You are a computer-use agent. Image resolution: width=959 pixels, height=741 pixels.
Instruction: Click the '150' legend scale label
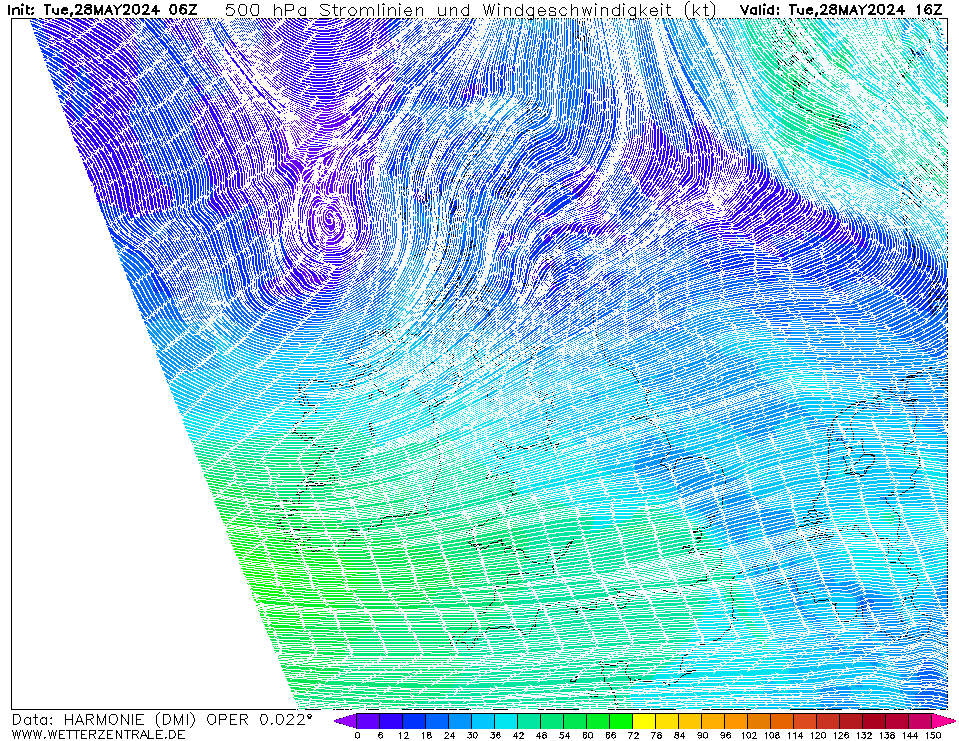click(932, 735)
